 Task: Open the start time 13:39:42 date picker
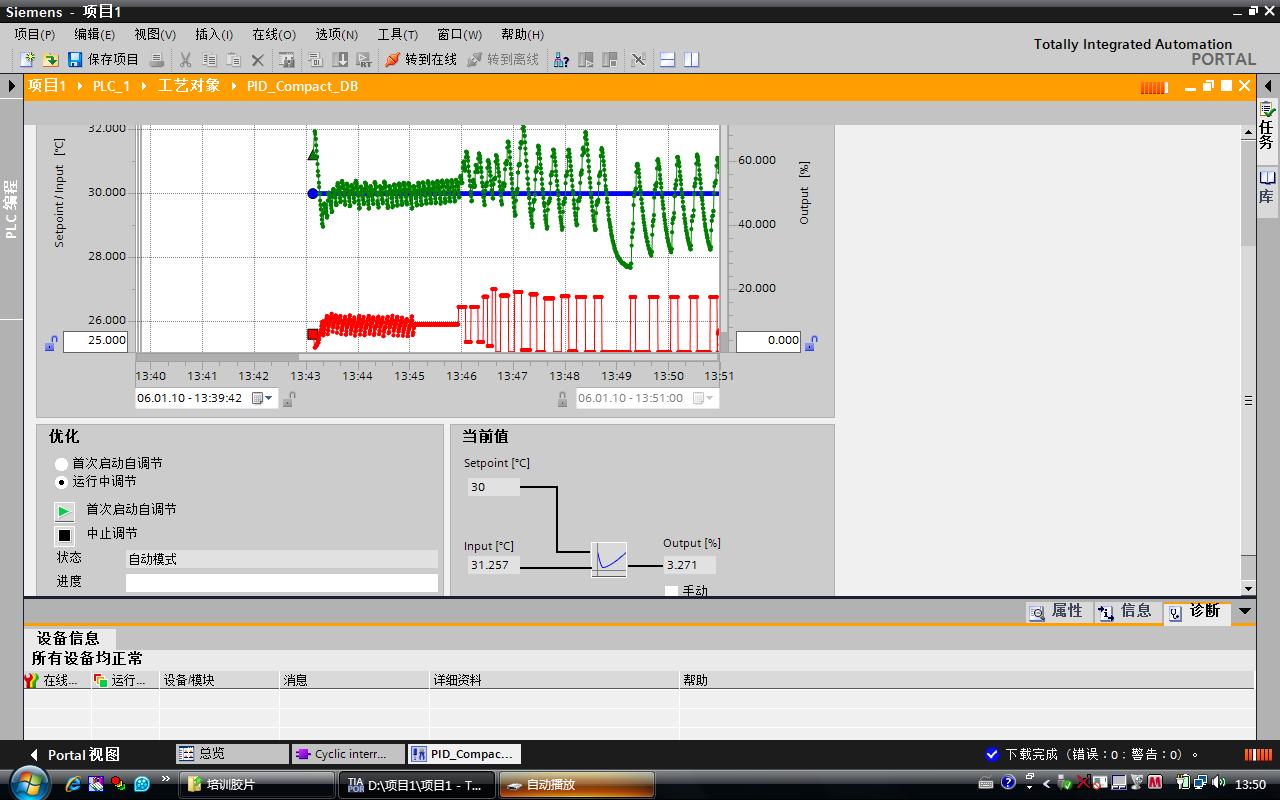pyautogui.click(x=262, y=398)
